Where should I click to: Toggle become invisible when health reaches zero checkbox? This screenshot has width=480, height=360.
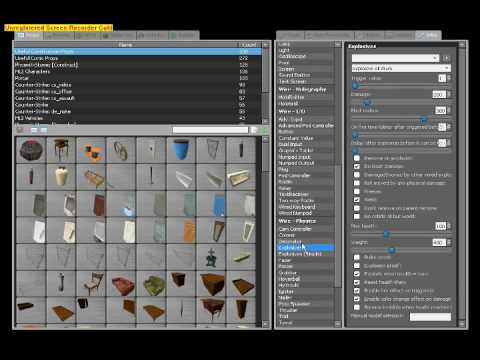click(x=357, y=307)
